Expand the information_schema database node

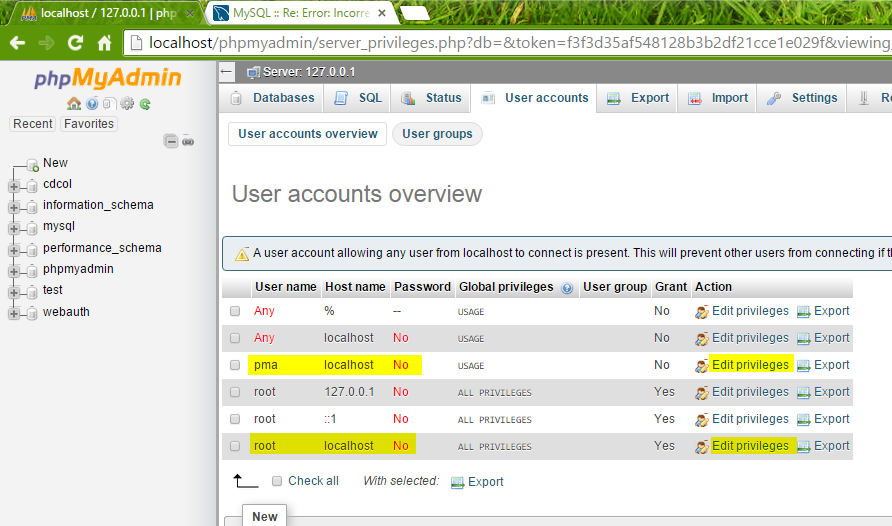(x=14, y=208)
